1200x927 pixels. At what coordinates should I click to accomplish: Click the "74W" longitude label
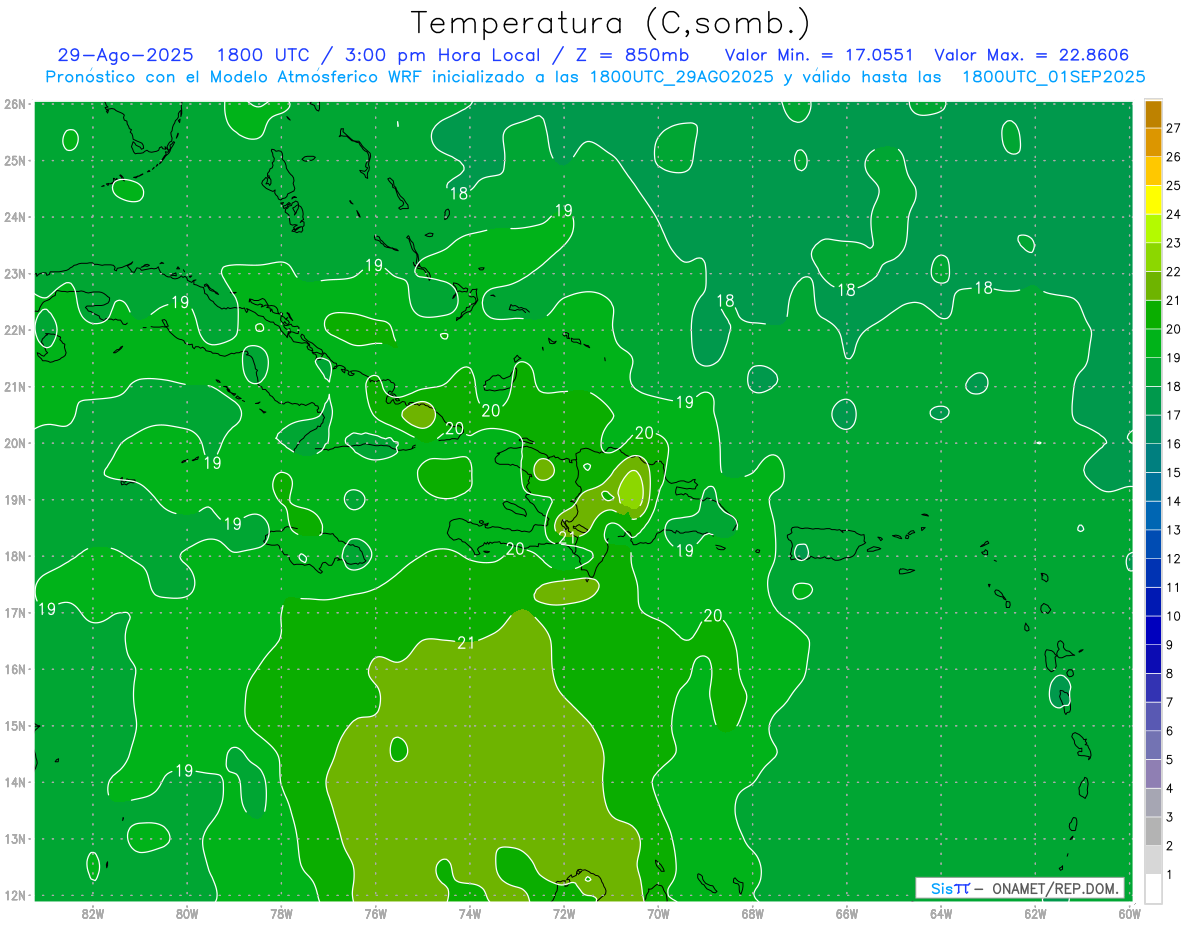click(470, 912)
